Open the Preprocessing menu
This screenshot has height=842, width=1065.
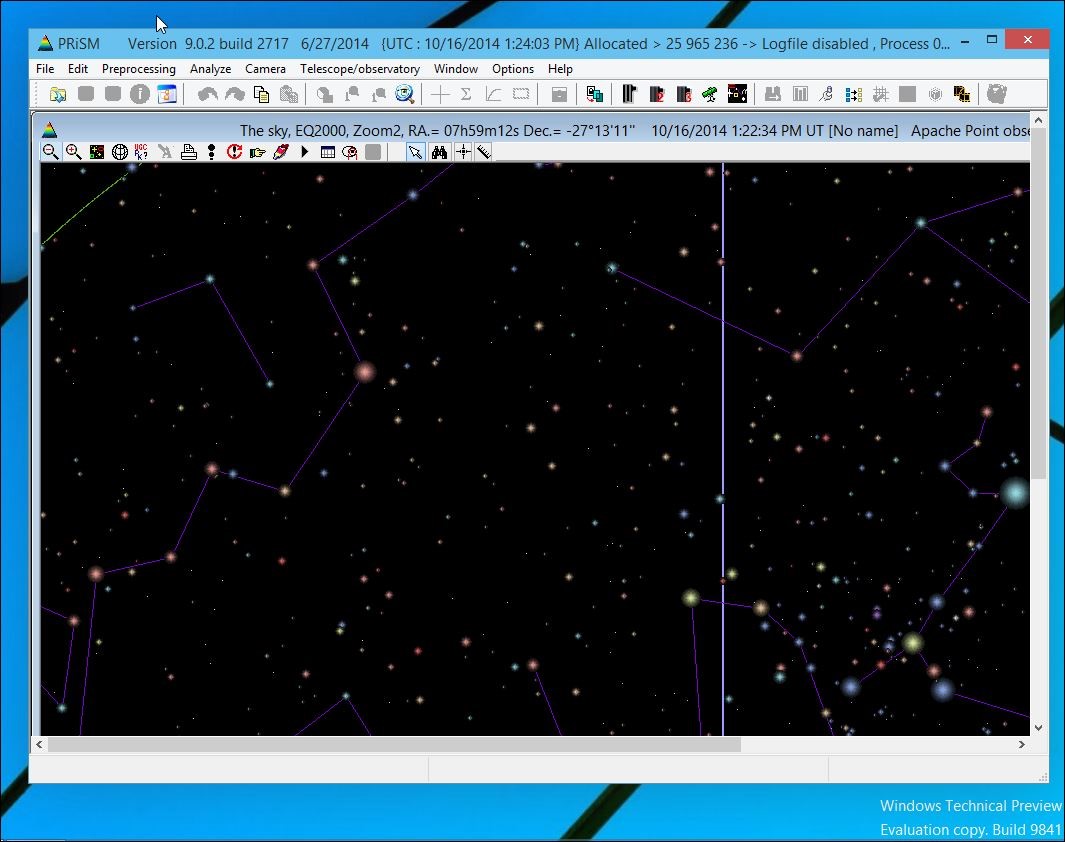(x=139, y=69)
